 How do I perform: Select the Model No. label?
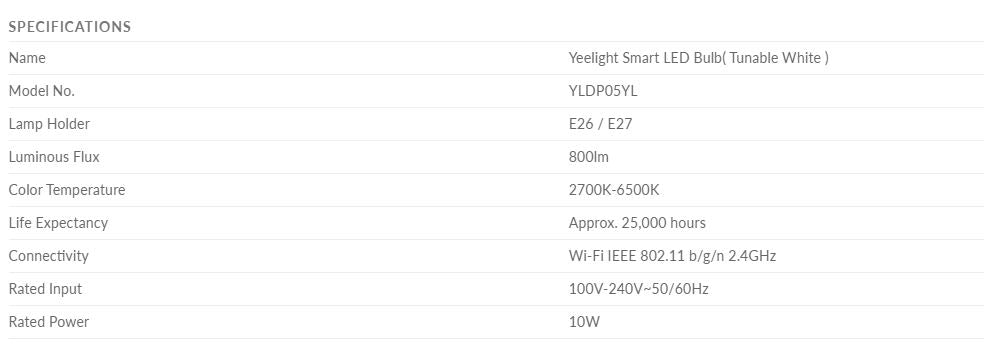tap(41, 91)
